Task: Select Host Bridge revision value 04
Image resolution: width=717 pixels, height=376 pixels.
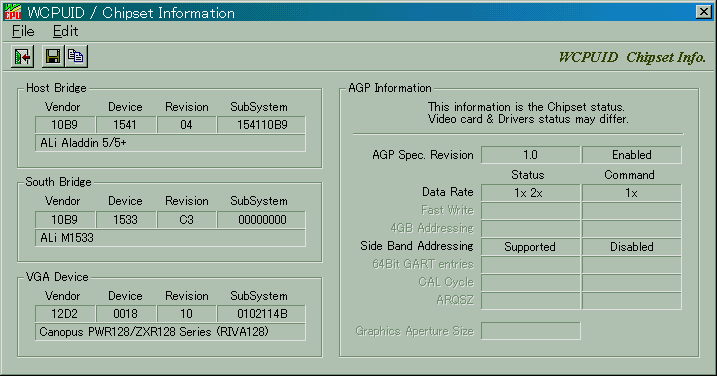Action: [187, 125]
